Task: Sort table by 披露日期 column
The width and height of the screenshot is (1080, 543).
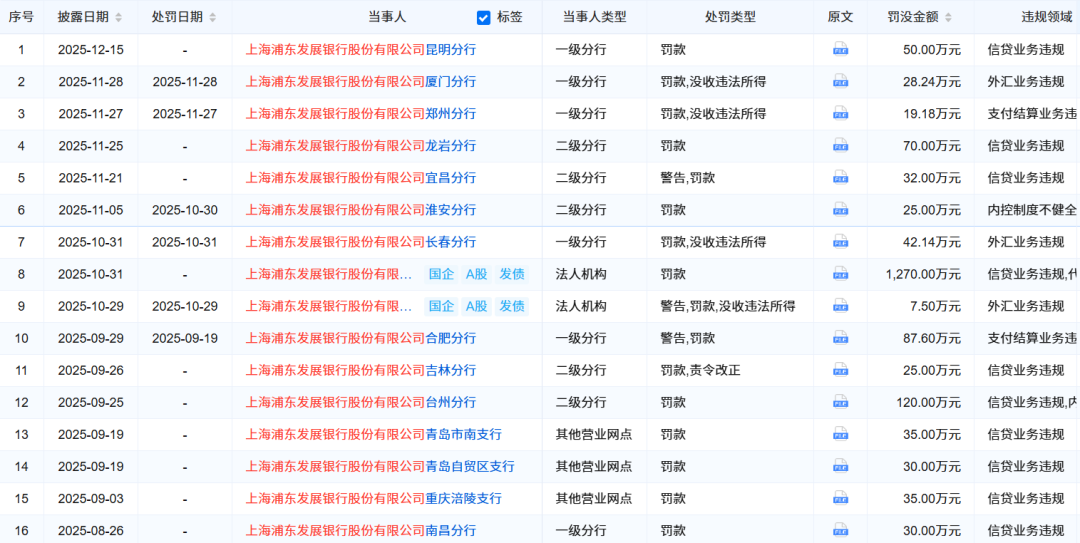Action: coord(118,17)
